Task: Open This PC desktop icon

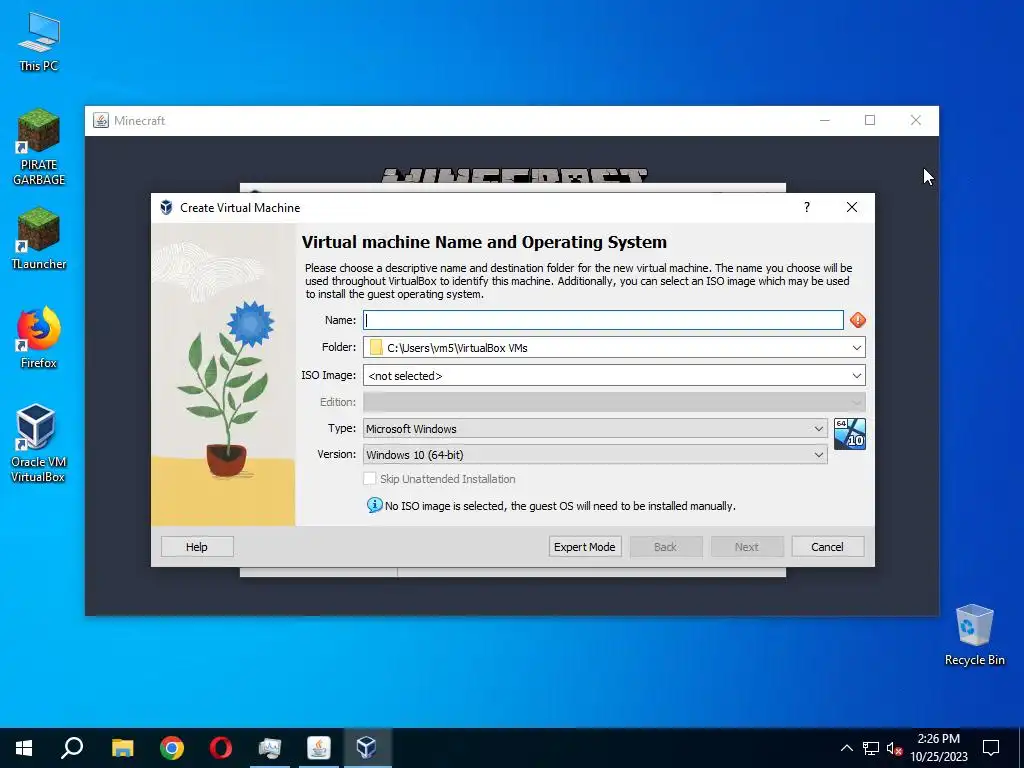Action: (x=39, y=42)
